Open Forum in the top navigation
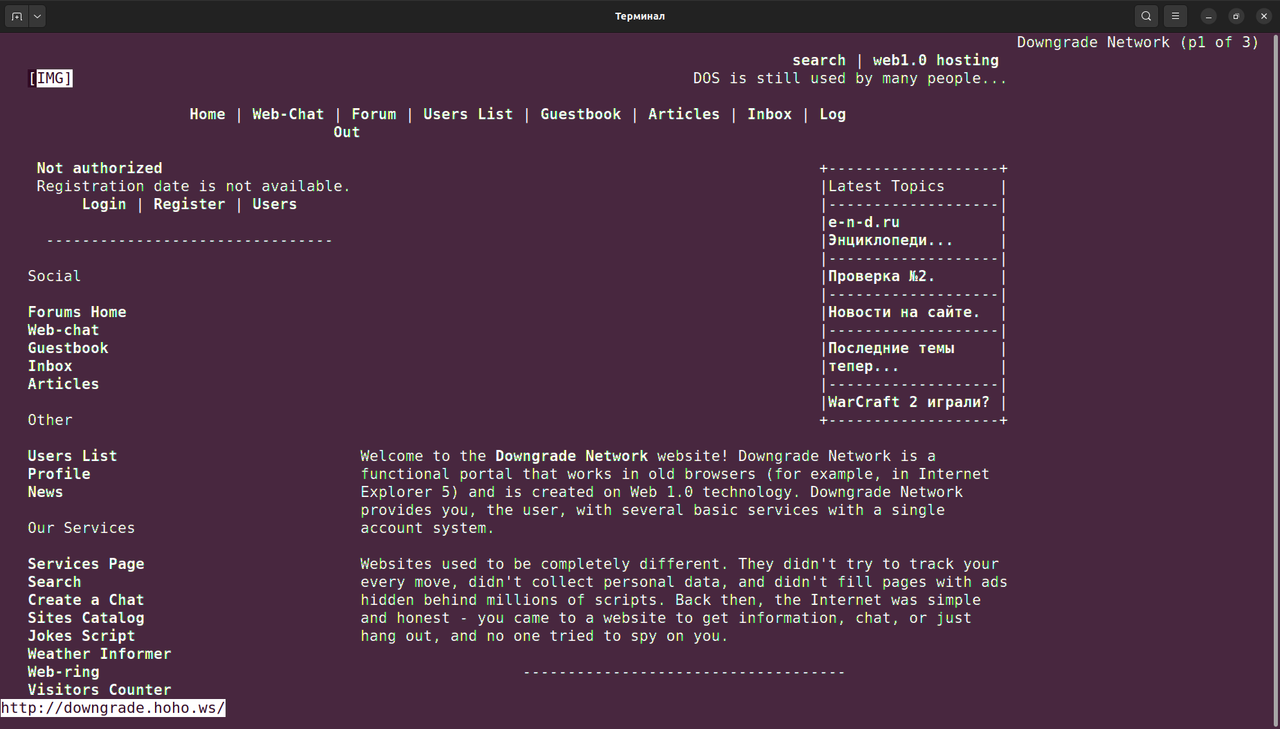 [x=374, y=114]
